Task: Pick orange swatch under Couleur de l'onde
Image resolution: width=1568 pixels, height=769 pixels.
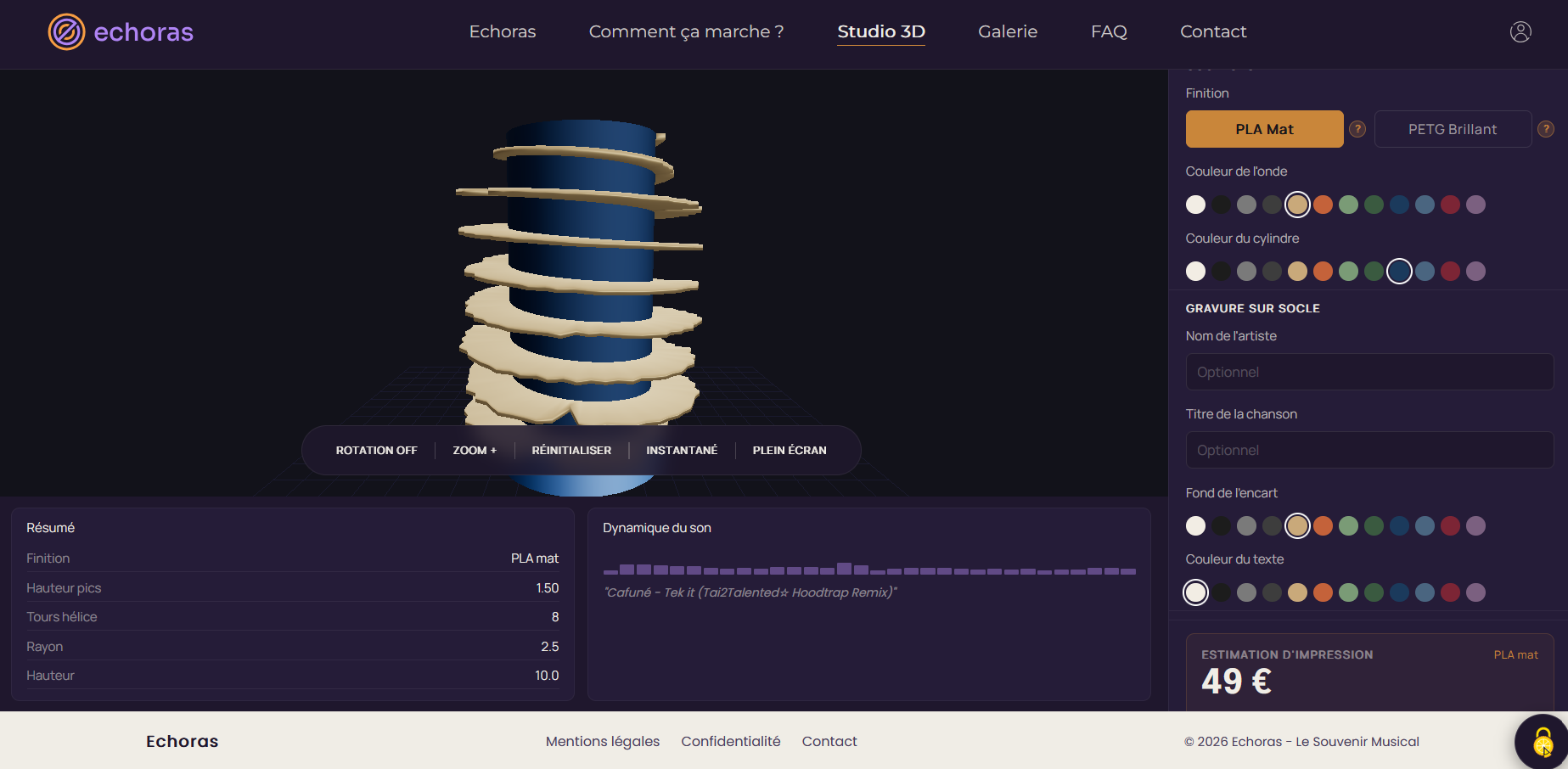Action: coord(1323,205)
